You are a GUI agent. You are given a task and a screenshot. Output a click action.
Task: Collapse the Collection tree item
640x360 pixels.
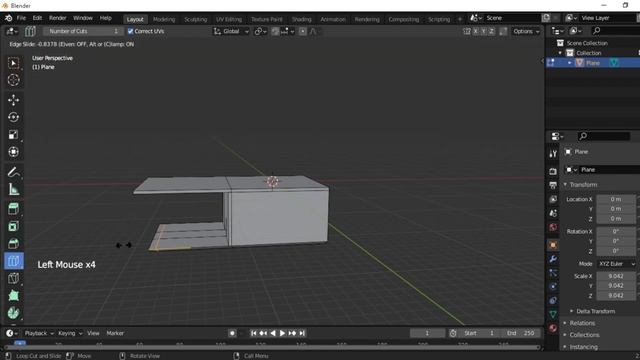coord(560,53)
